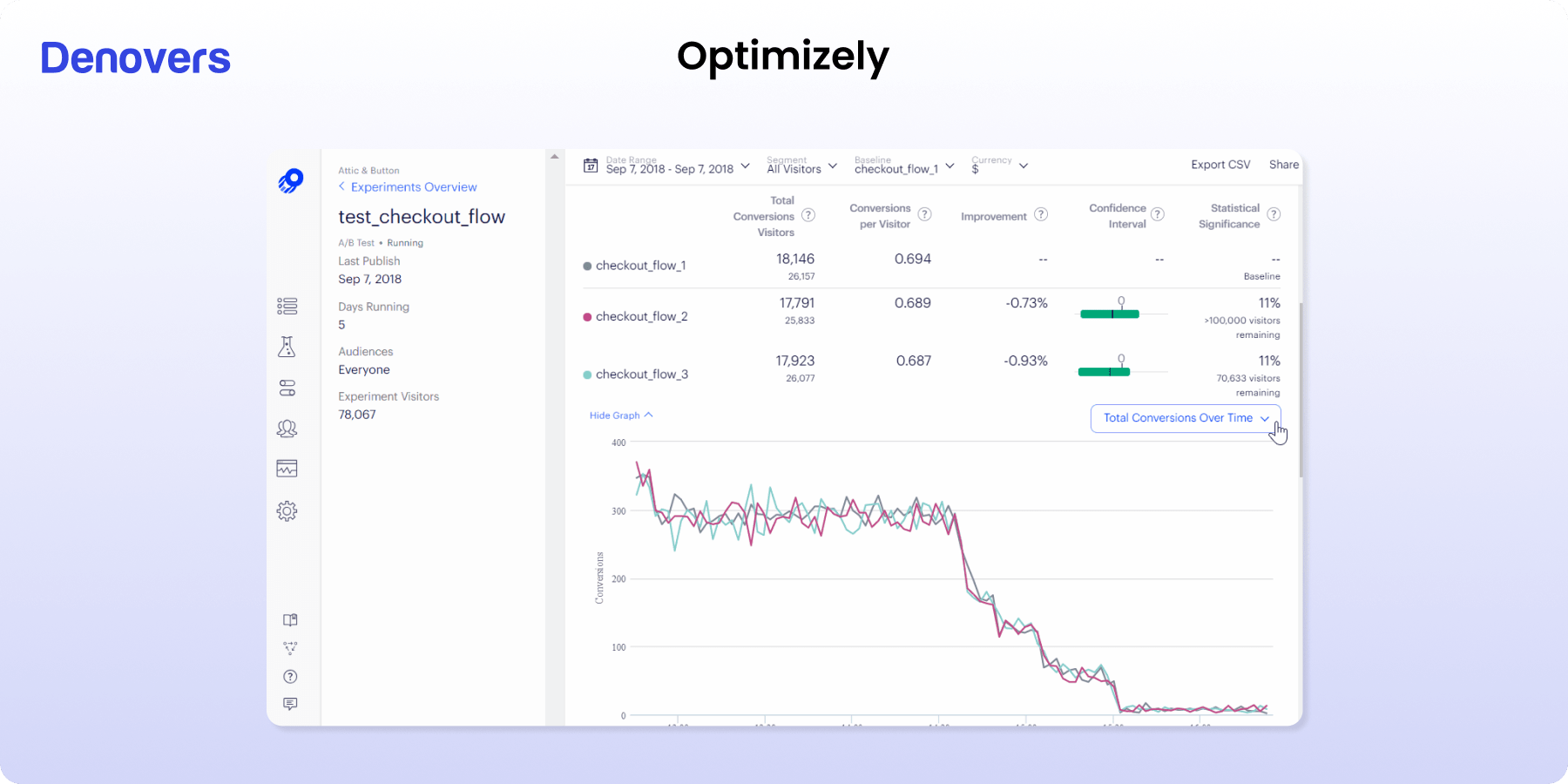Open the Help question mark in sidebar
The image size is (1568, 784).
click(290, 677)
